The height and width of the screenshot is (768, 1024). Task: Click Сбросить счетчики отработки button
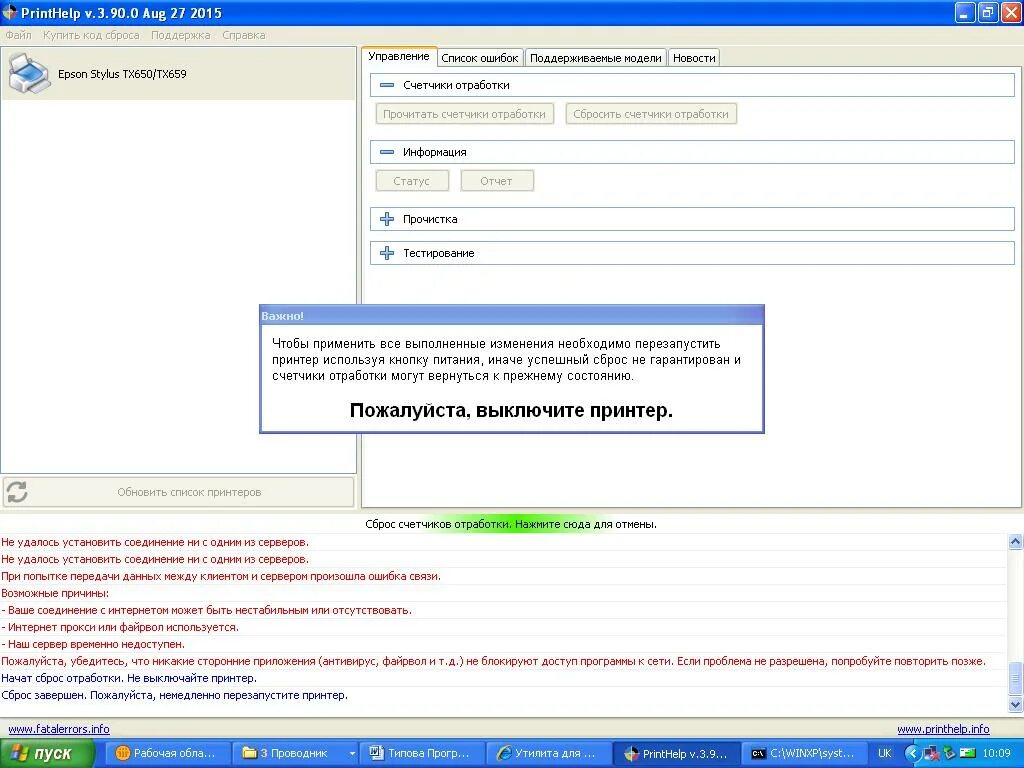click(x=651, y=114)
